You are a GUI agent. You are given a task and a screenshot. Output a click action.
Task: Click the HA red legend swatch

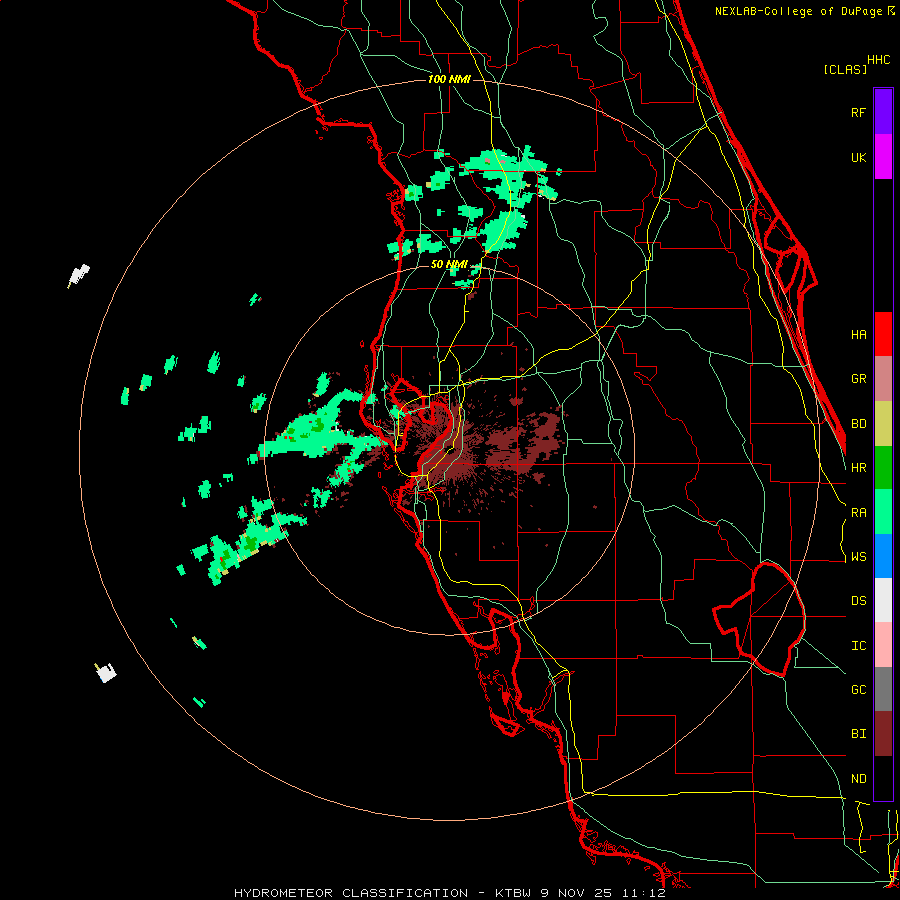pos(883,334)
